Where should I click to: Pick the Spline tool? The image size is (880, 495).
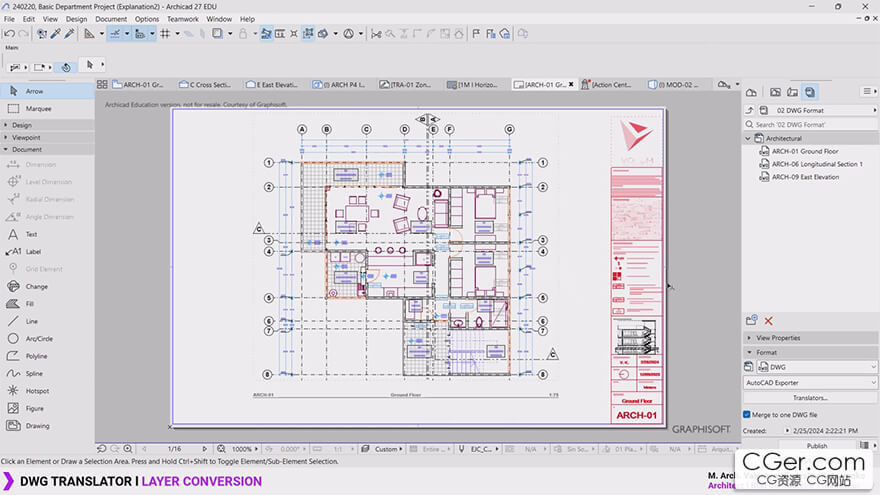[47, 373]
